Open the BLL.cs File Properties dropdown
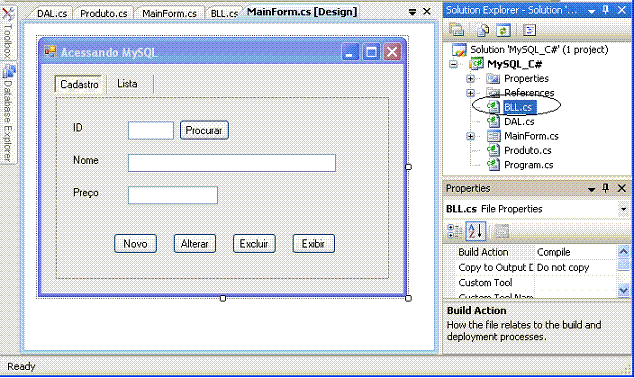Image resolution: width=634 pixels, height=378 pixels. click(x=623, y=209)
